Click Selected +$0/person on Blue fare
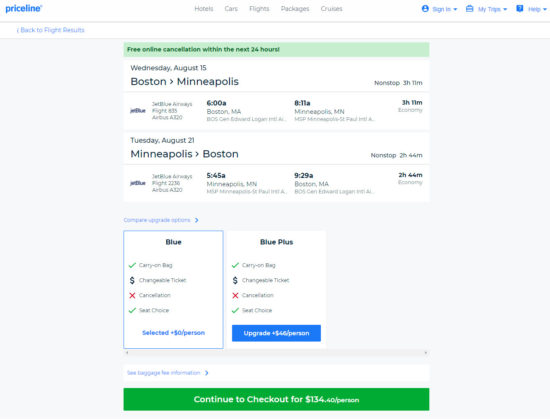The width and height of the screenshot is (550, 419). pyautogui.click(x=173, y=333)
